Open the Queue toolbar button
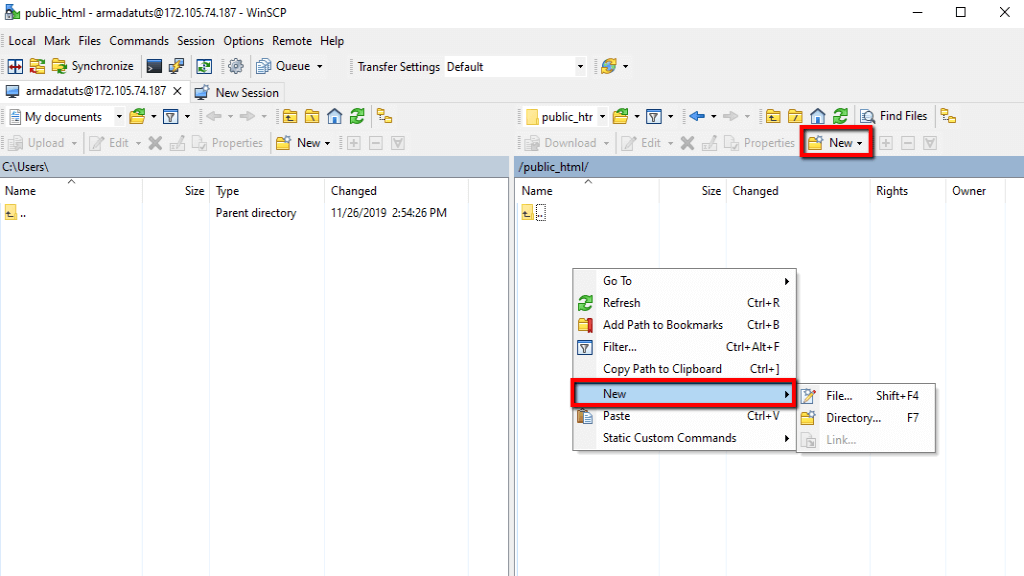Image resolution: width=1024 pixels, height=576 pixels. coord(289,66)
